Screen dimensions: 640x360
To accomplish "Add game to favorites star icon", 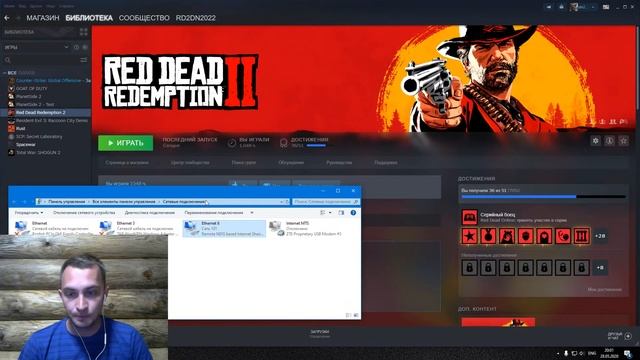I will pos(623,141).
